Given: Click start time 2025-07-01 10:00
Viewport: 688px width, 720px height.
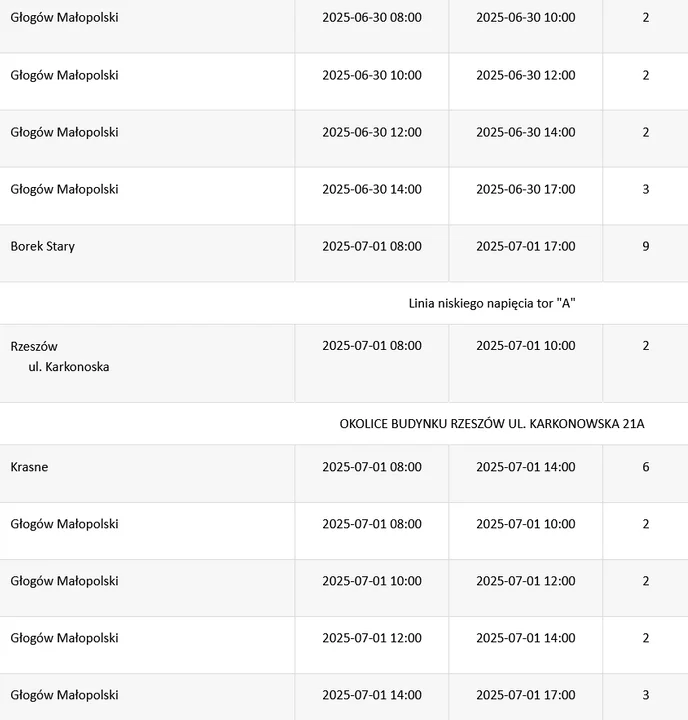Looking at the screenshot, I should click(x=372, y=581).
